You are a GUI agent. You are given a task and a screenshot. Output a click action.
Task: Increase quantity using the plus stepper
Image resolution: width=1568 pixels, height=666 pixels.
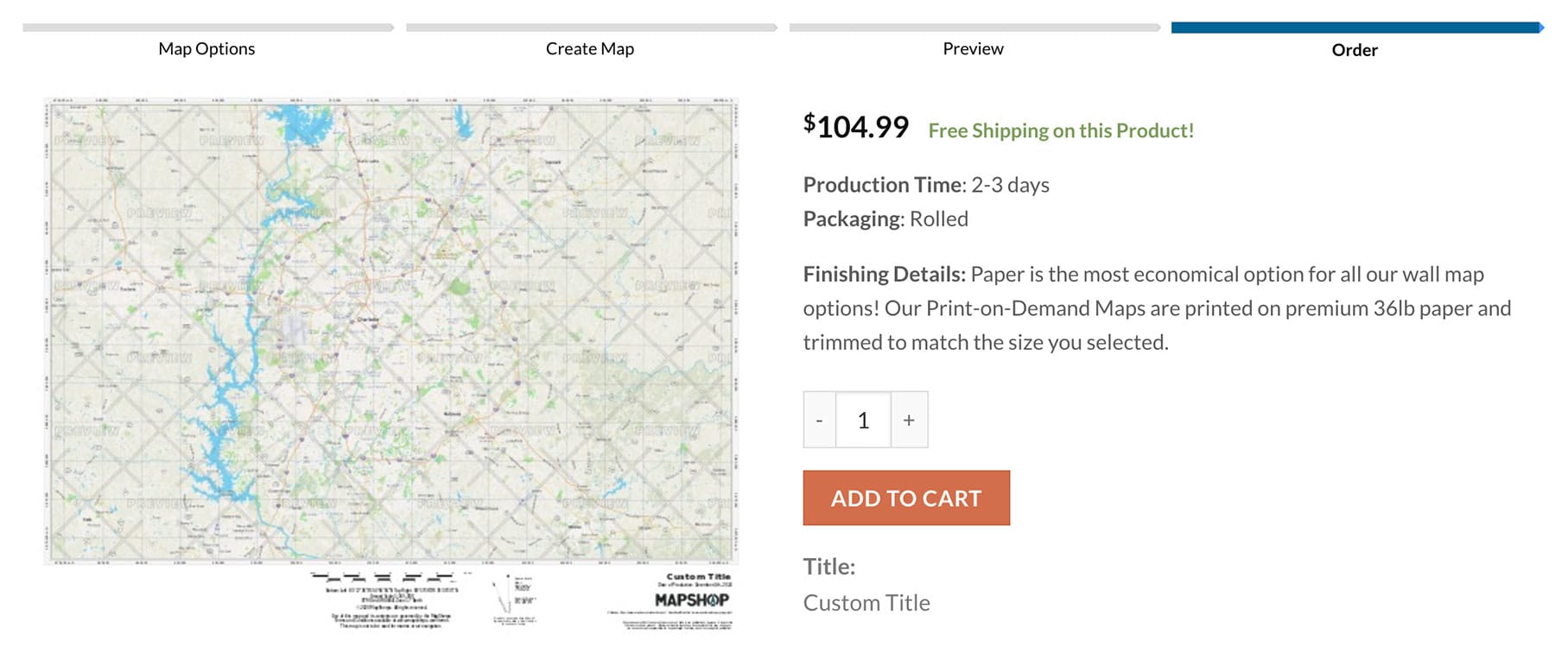[908, 419]
